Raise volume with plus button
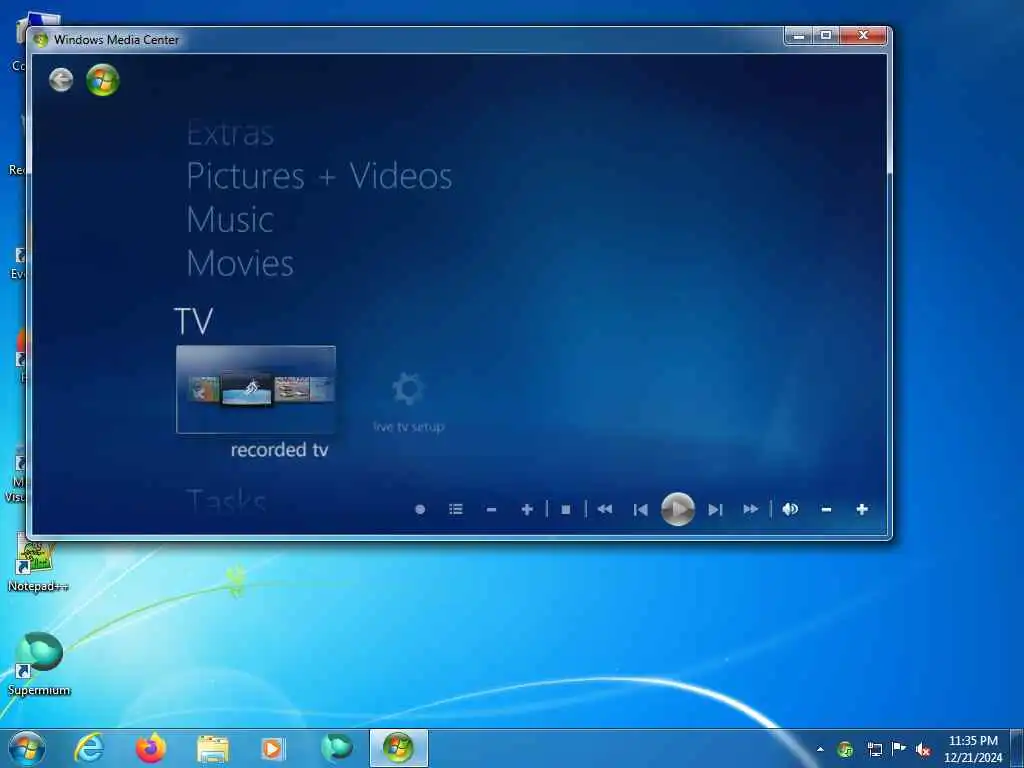Image resolution: width=1024 pixels, height=768 pixels. coord(862,509)
